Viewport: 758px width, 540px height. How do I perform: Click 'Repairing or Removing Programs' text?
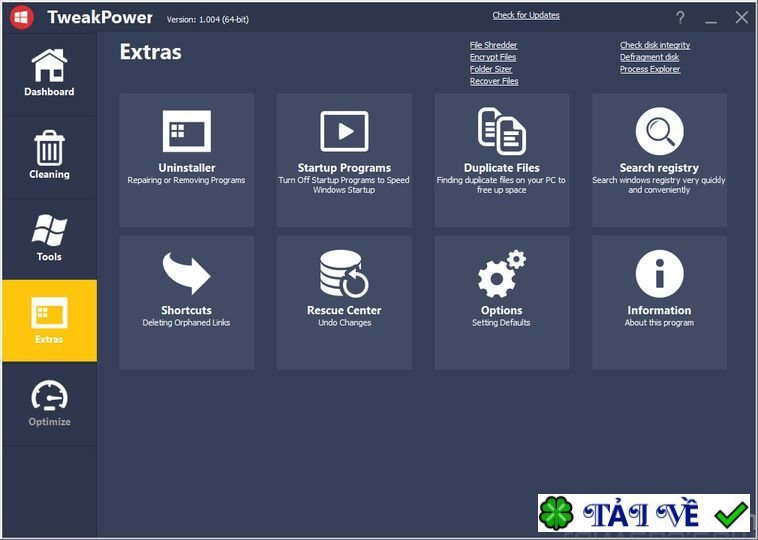coord(187,180)
